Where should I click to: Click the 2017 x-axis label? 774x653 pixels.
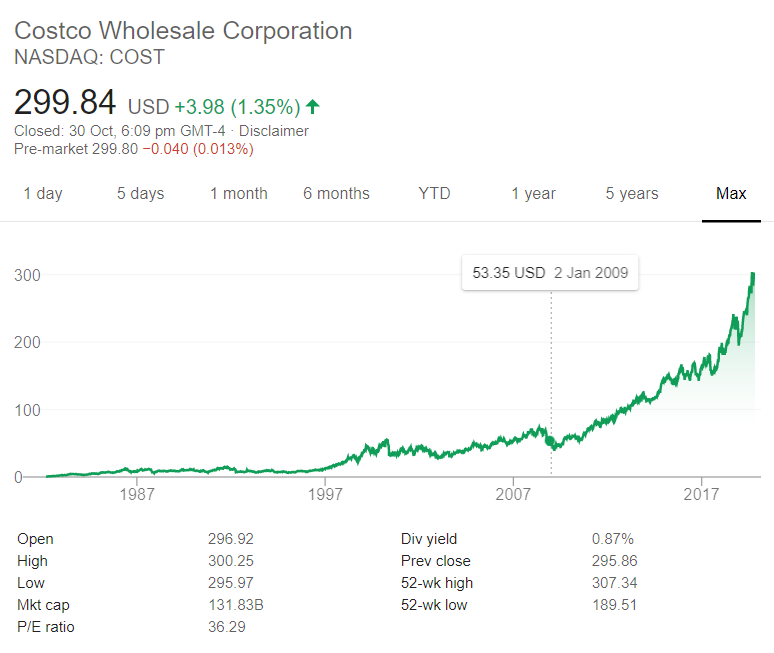click(x=703, y=495)
